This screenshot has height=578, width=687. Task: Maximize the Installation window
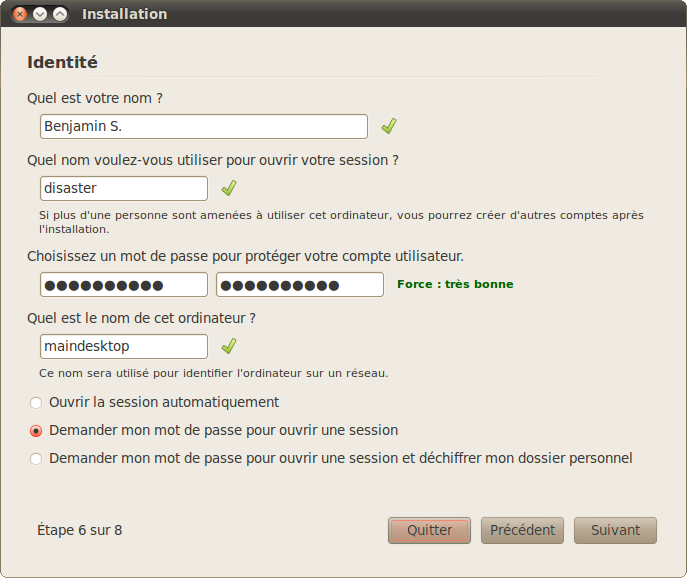(x=60, y=14)
